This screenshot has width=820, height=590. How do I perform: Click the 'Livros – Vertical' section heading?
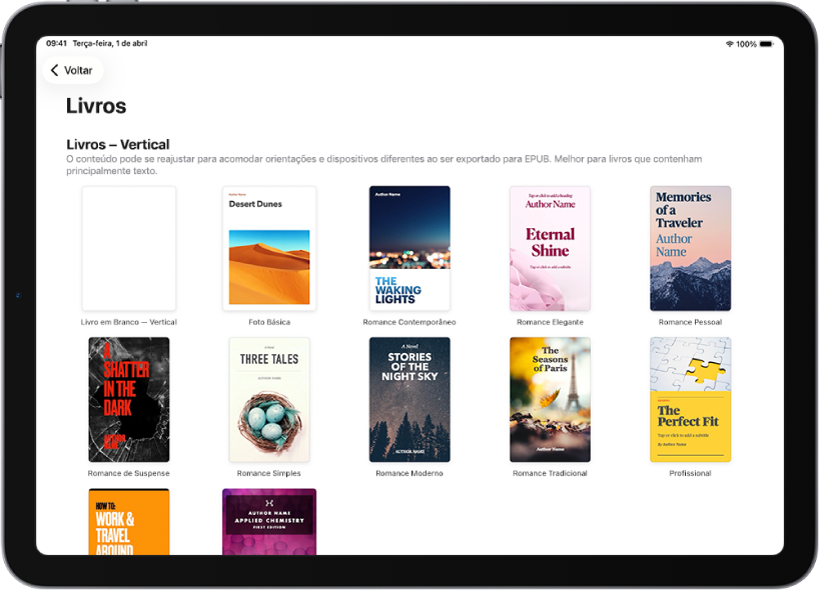(118, 144)
